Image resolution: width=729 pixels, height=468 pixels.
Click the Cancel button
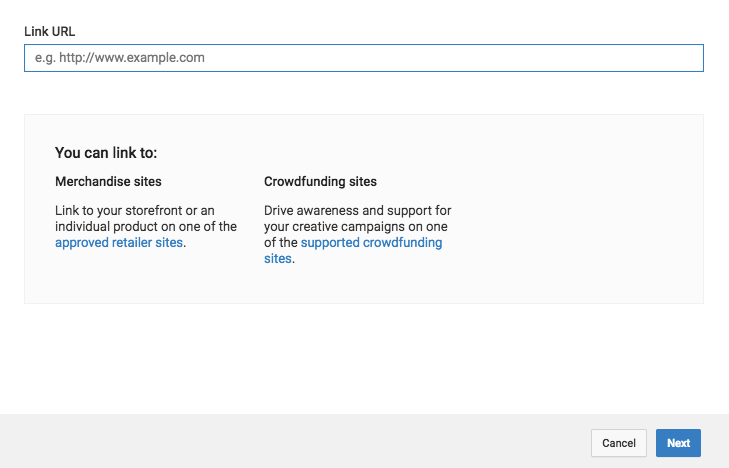pyautogui.click(x=618, y=443)
